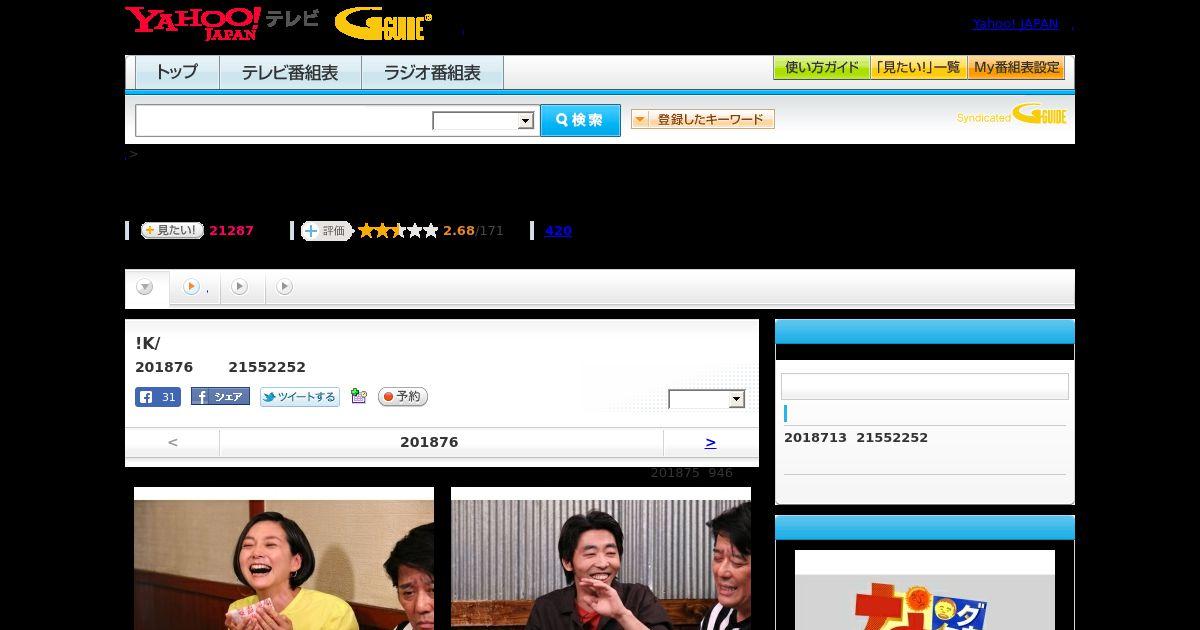Open the laughing man photo thumbnail
This screenshot has width=1200, height=630.
pos(601,559)
